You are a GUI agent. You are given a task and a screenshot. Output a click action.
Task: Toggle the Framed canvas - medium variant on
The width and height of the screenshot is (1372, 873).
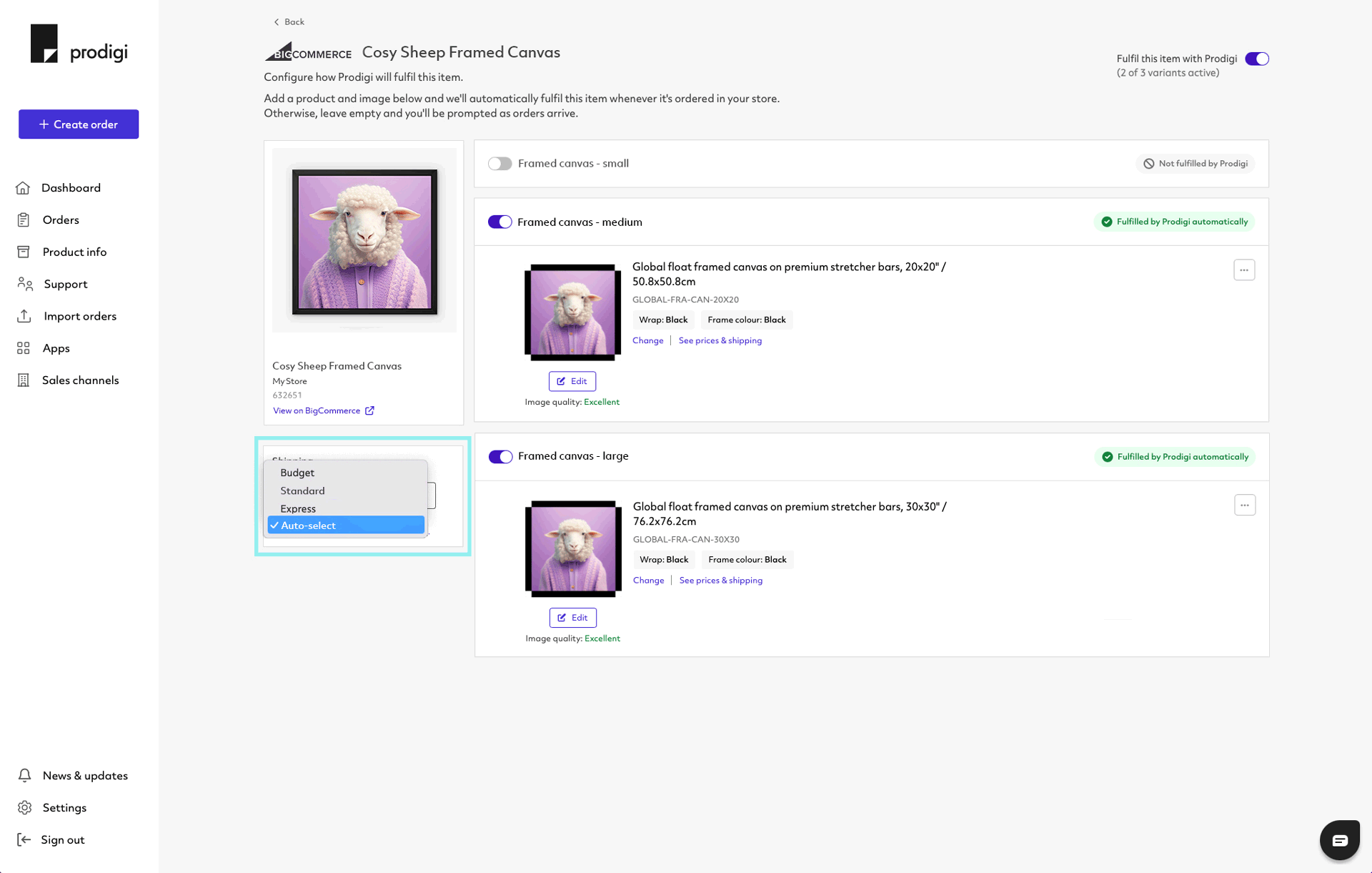click(499, 221)
